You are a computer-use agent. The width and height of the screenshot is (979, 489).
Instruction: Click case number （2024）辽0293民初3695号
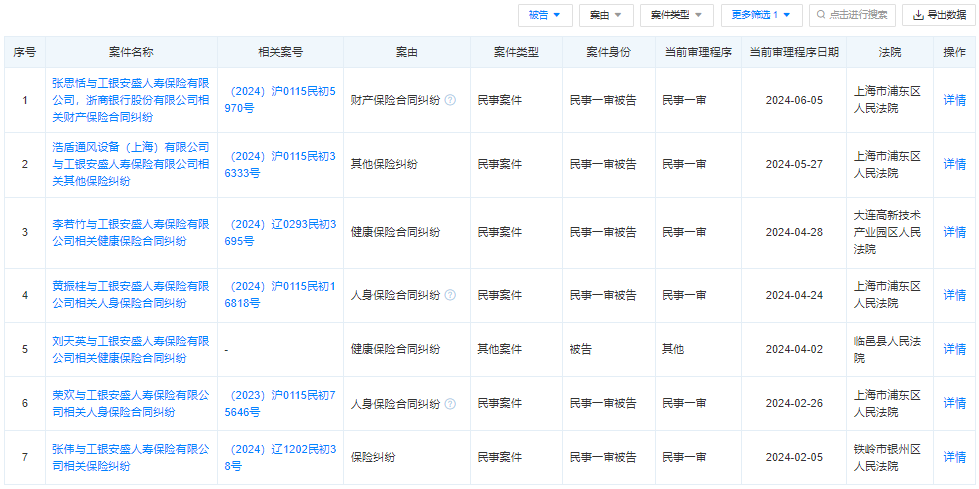[x=280, y=232]
